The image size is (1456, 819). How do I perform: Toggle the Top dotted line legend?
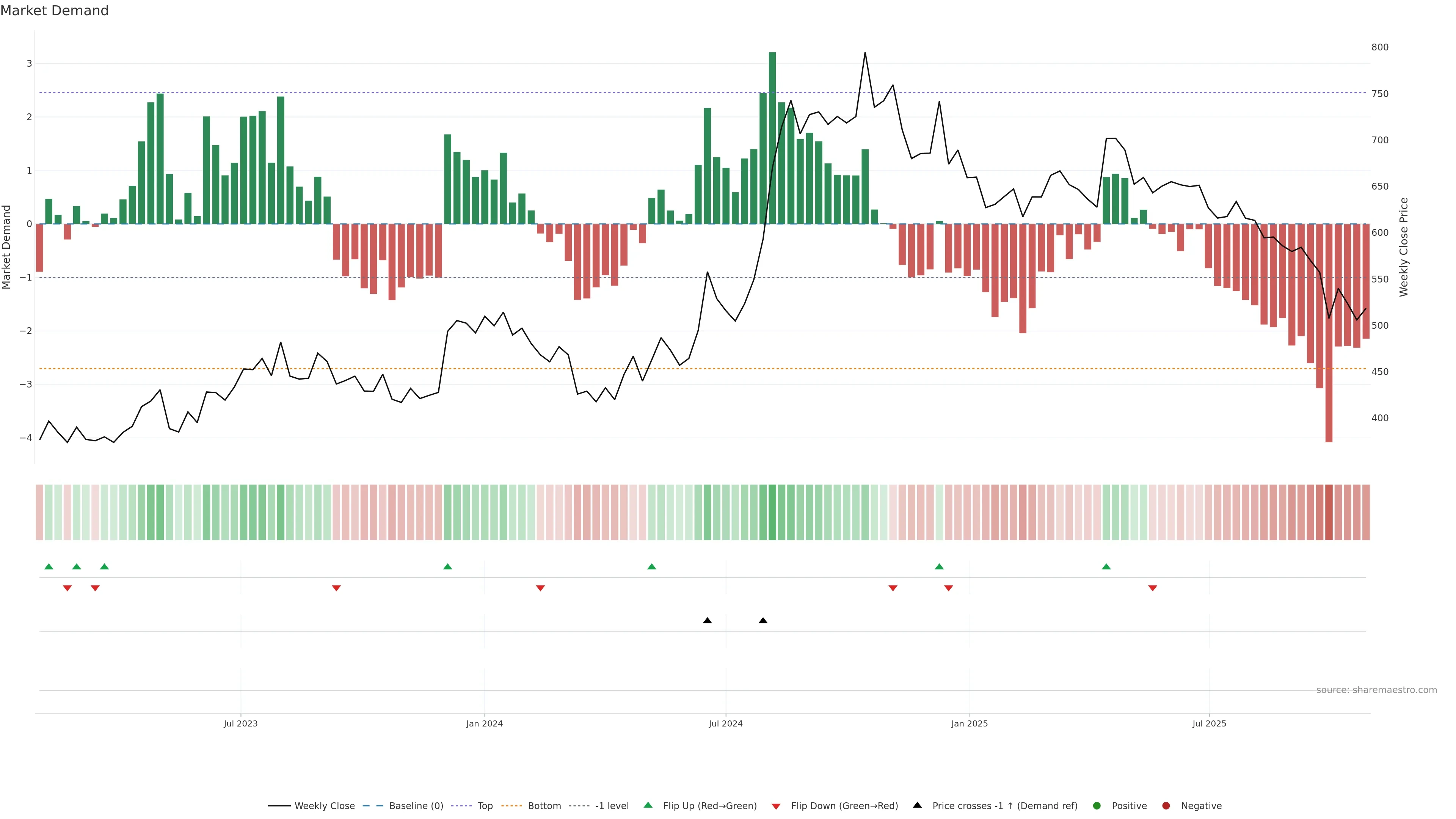tap(485, 805)
